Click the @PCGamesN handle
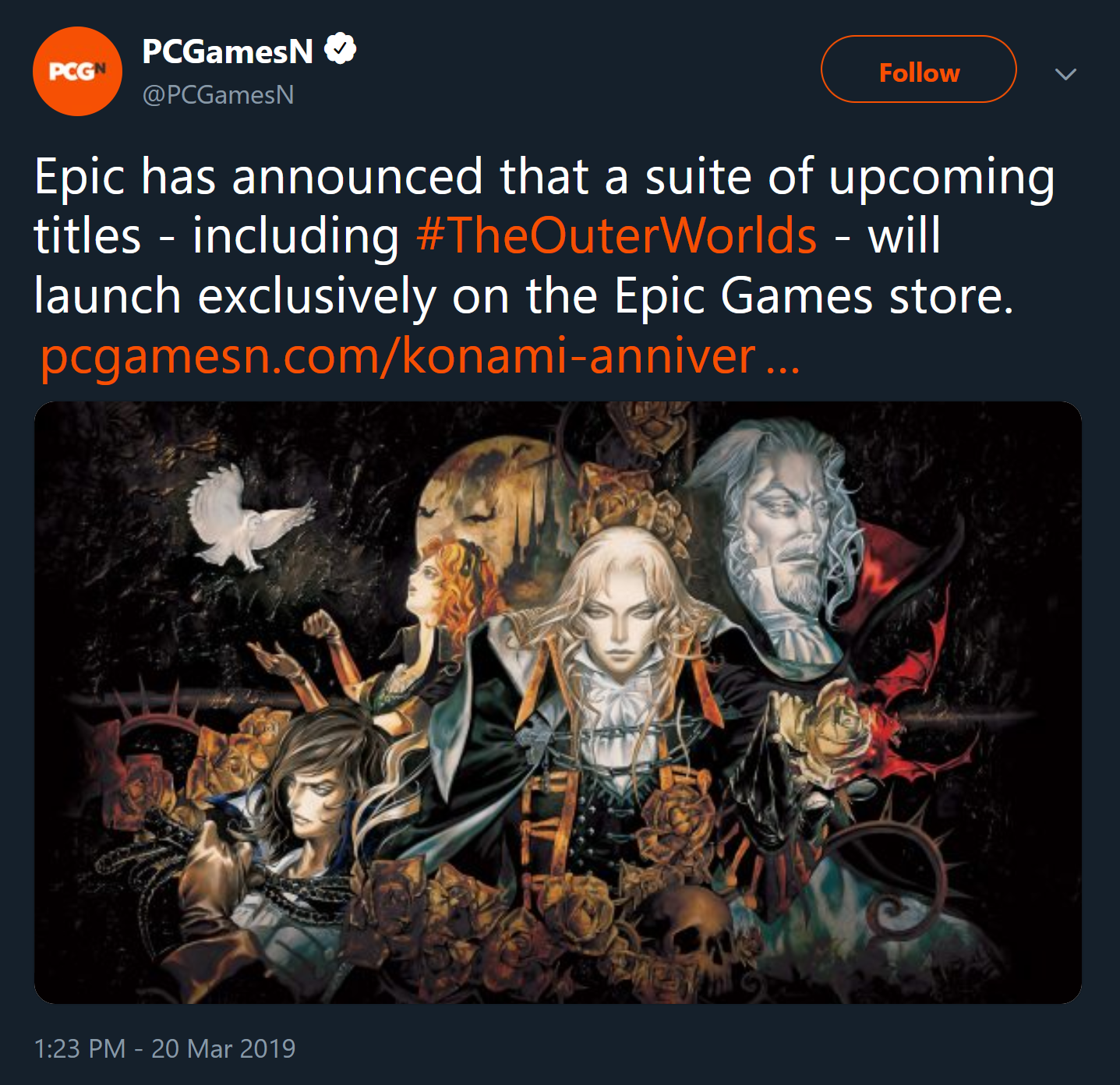This screenshot has width=1120, height=1085. (x=218, y=94)
